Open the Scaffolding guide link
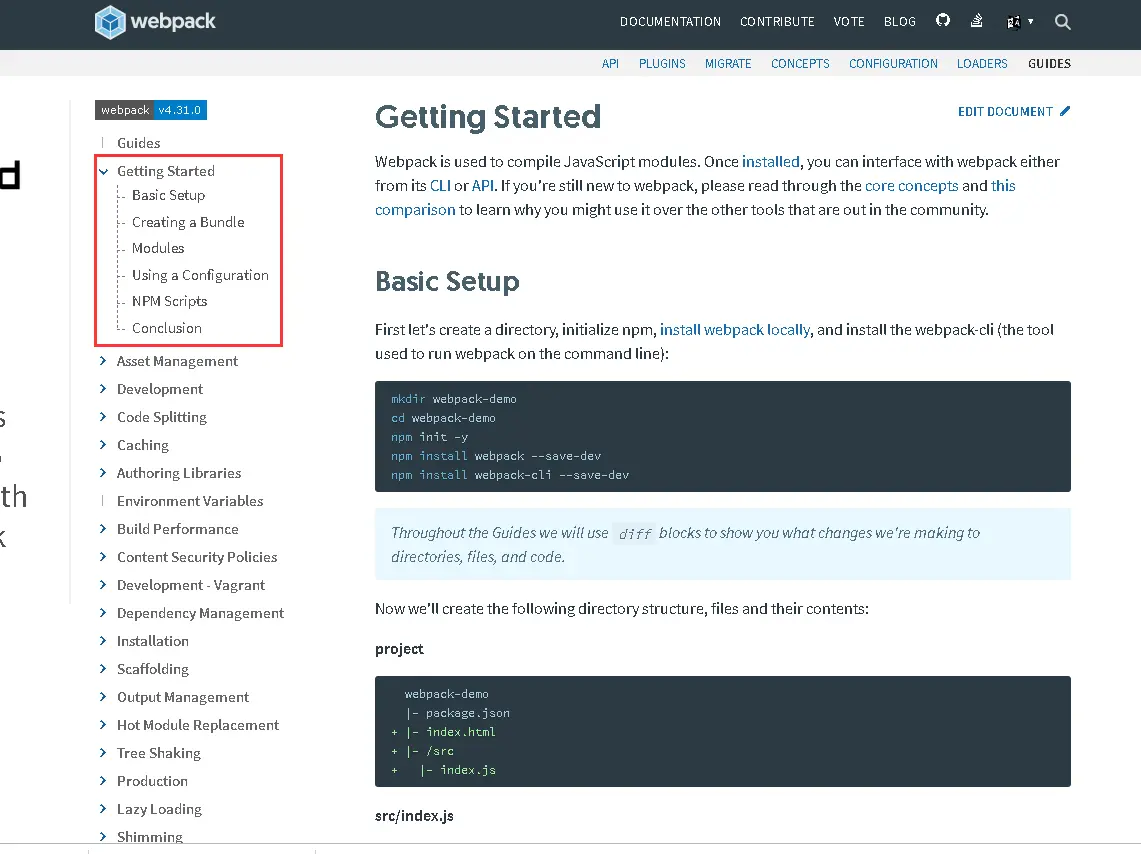The image size is (1141, 854). (153, 669)
